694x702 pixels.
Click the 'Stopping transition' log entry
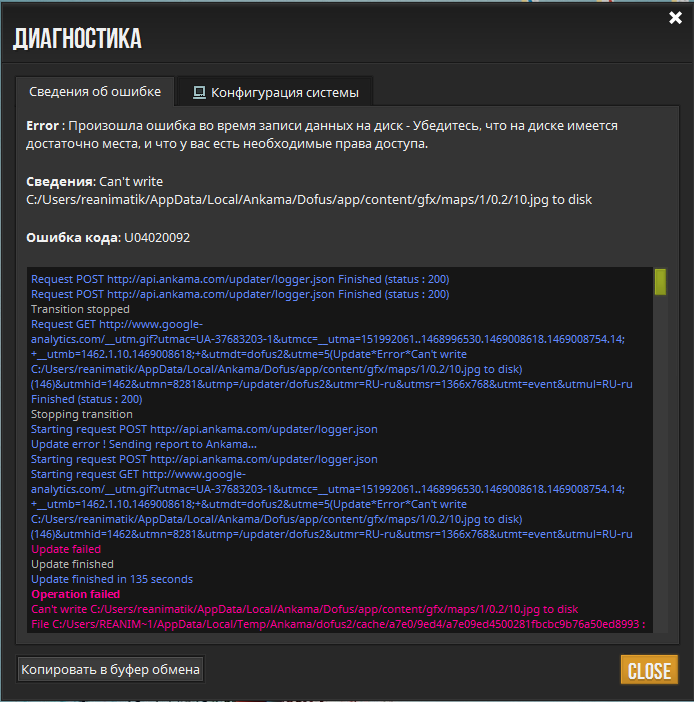[x=82, y=414]
